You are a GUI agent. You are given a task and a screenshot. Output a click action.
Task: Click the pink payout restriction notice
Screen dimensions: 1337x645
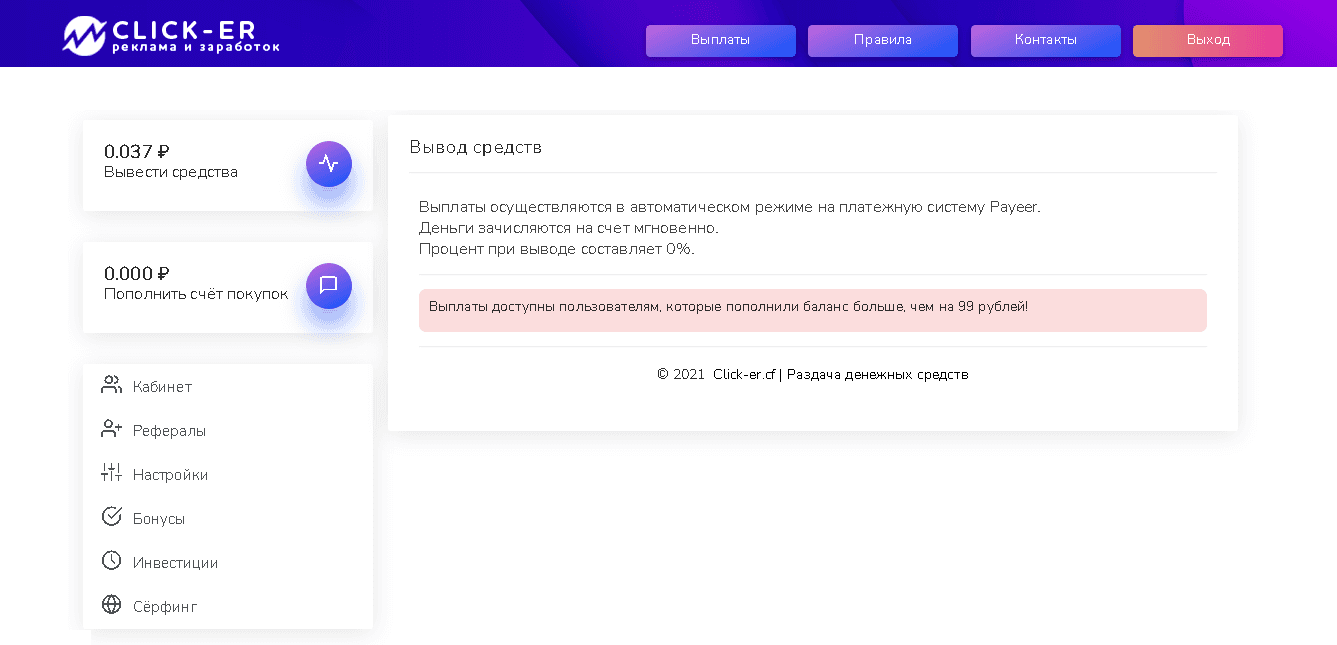click(812, 310)
